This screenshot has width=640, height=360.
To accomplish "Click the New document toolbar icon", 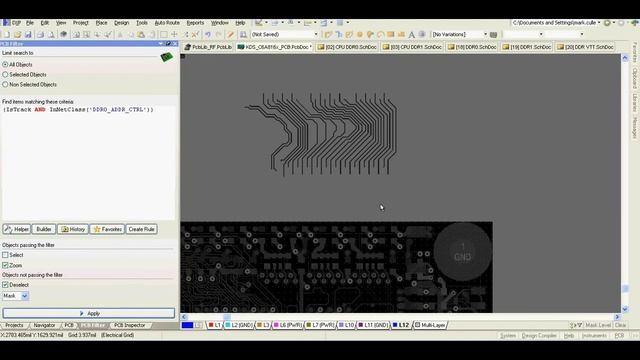I will coord(6,35).
